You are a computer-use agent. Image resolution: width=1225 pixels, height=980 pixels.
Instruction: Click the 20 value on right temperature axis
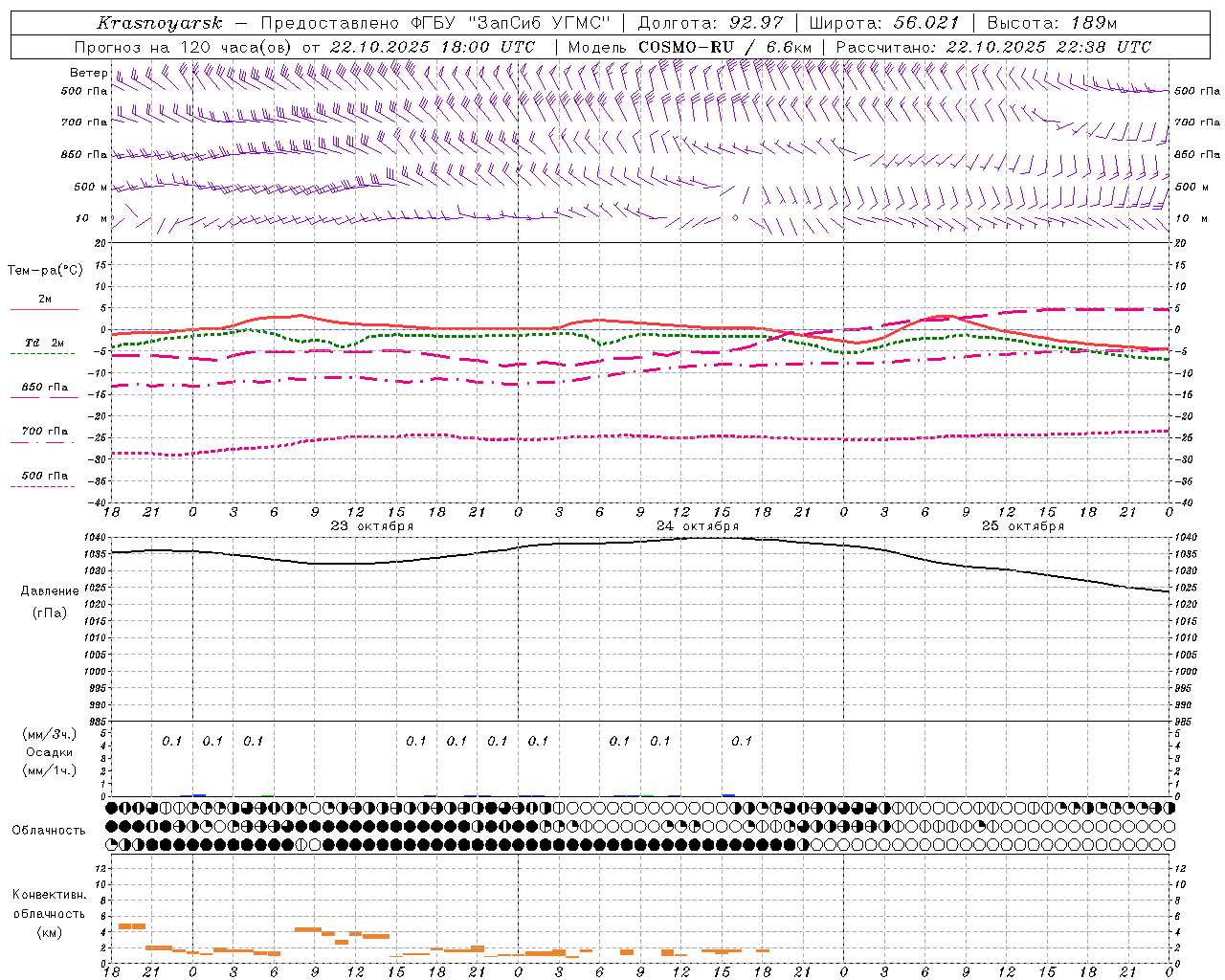[1180, 243]
